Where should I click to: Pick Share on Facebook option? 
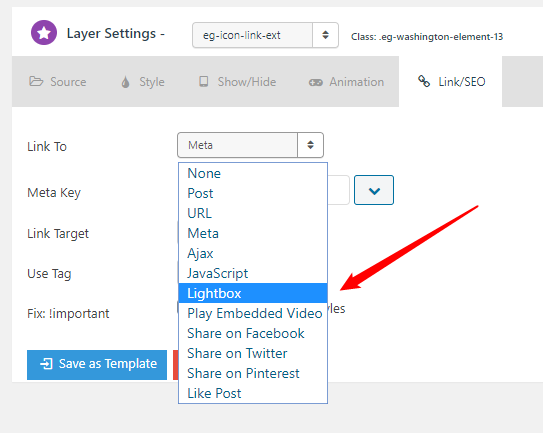[x=253, y=334]
